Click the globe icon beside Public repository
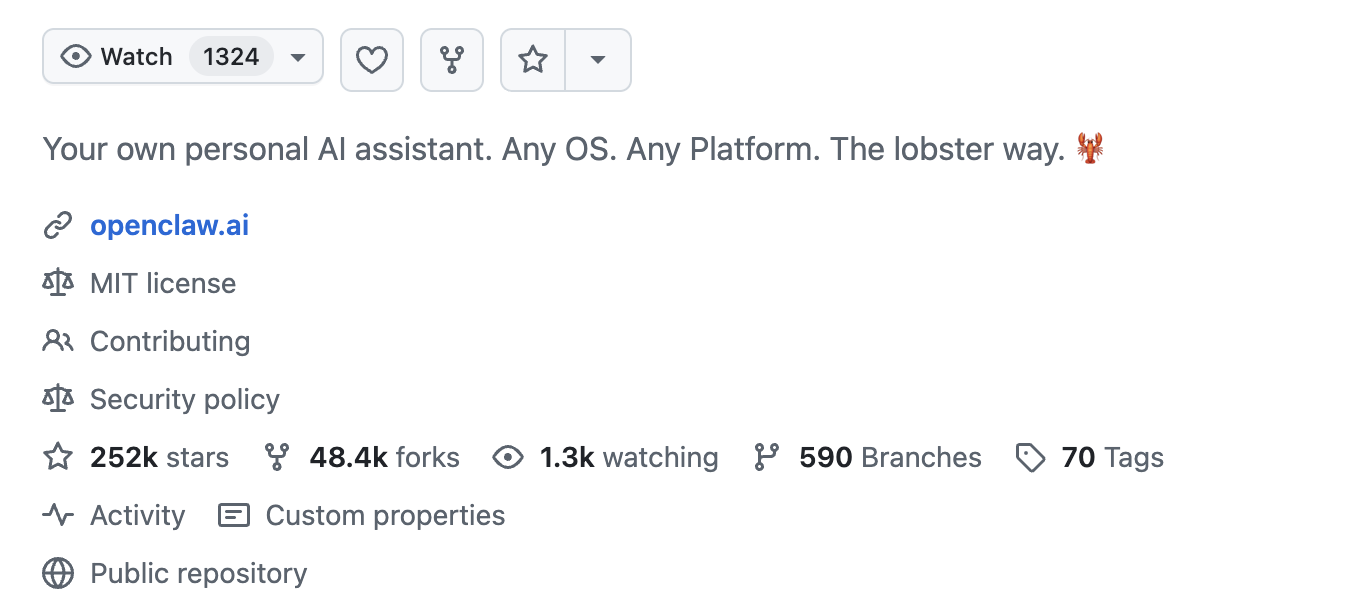This screenshot has width=1358, height=614. [x=58, y=573]
